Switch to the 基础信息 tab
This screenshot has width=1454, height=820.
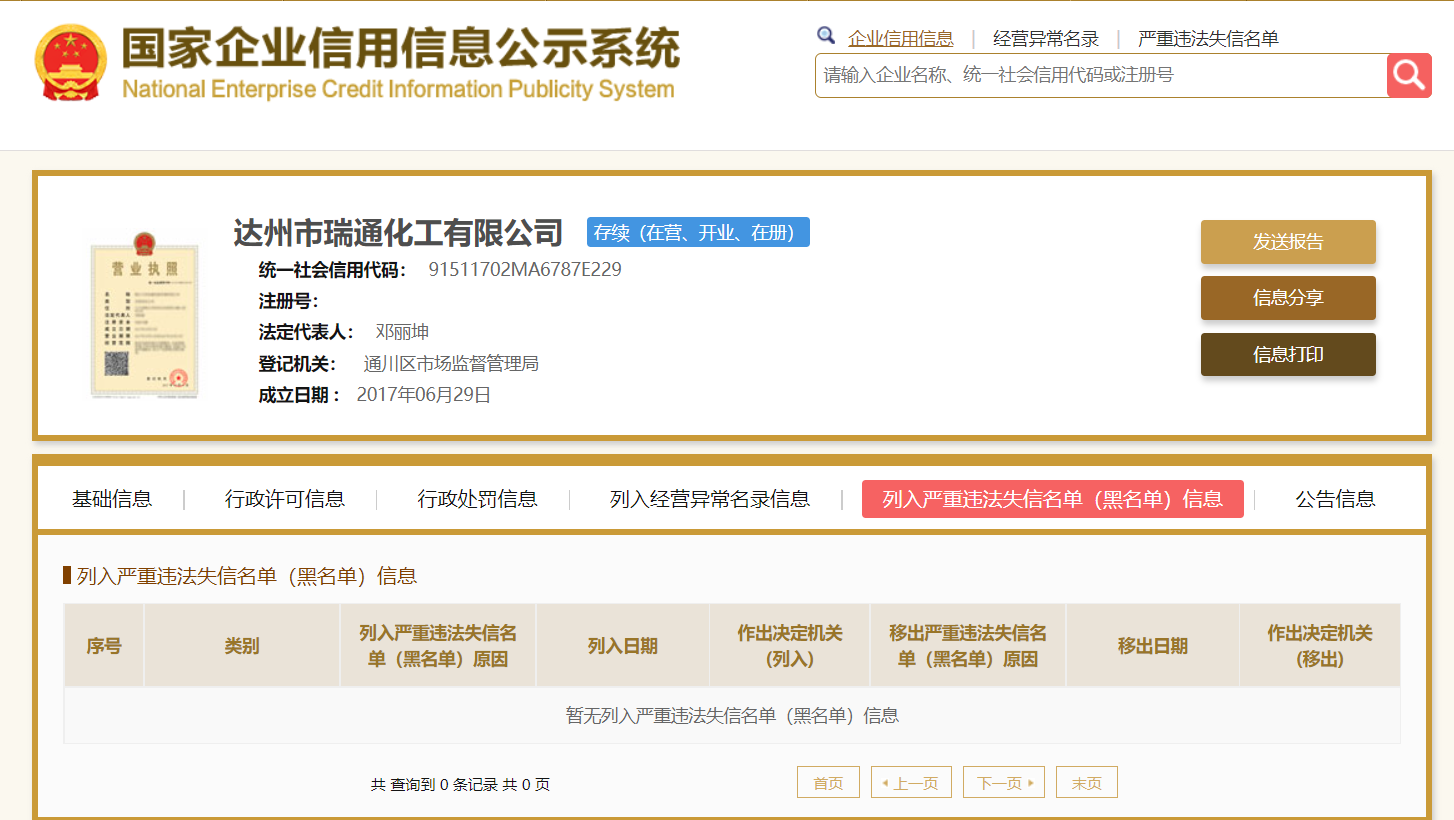(112, 499)
